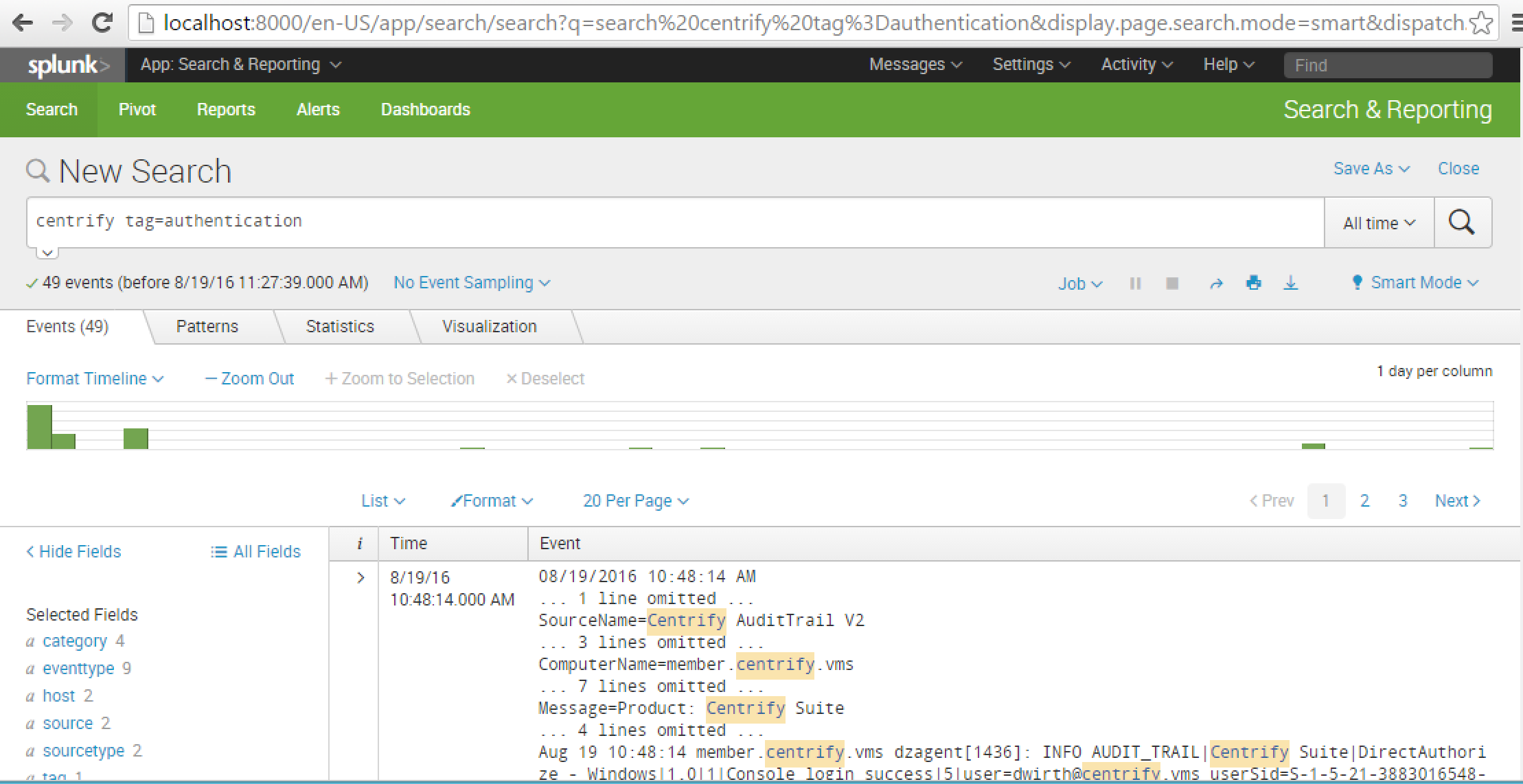Click the Splunk logo

[x=68, y=65]
